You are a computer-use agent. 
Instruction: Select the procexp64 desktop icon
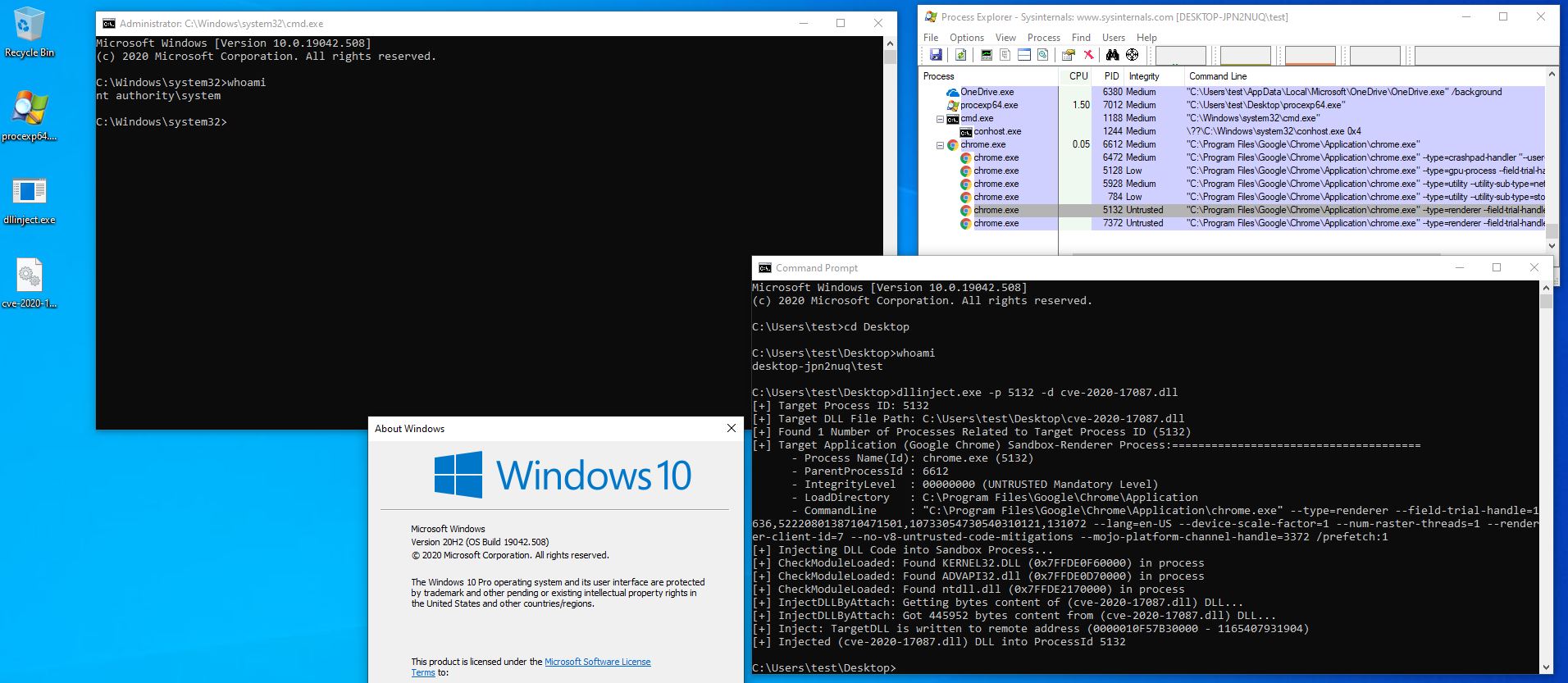tap(30, 116)
